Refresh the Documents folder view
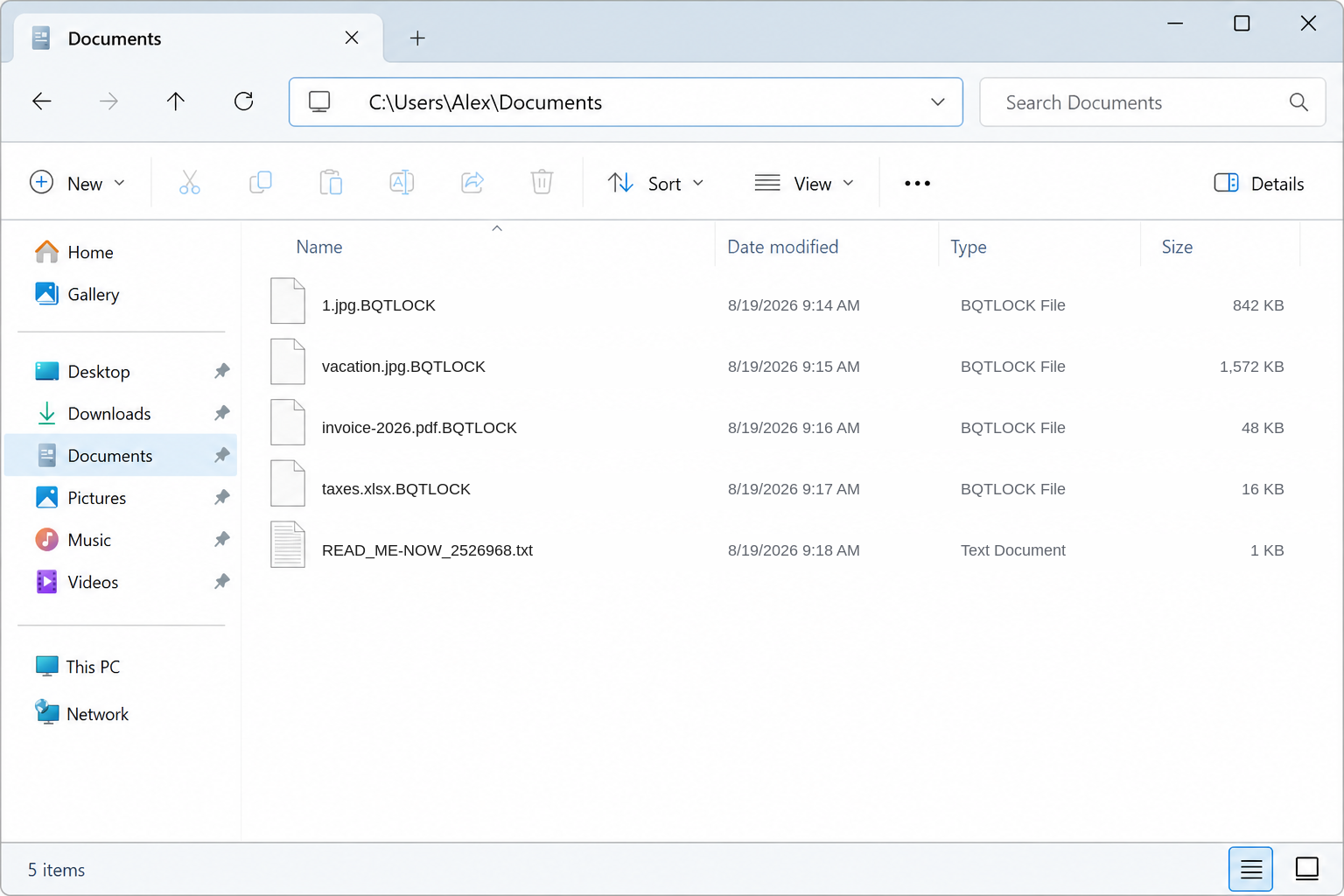Viewport: 1344px width, 896px height. (x=244, y=101)
